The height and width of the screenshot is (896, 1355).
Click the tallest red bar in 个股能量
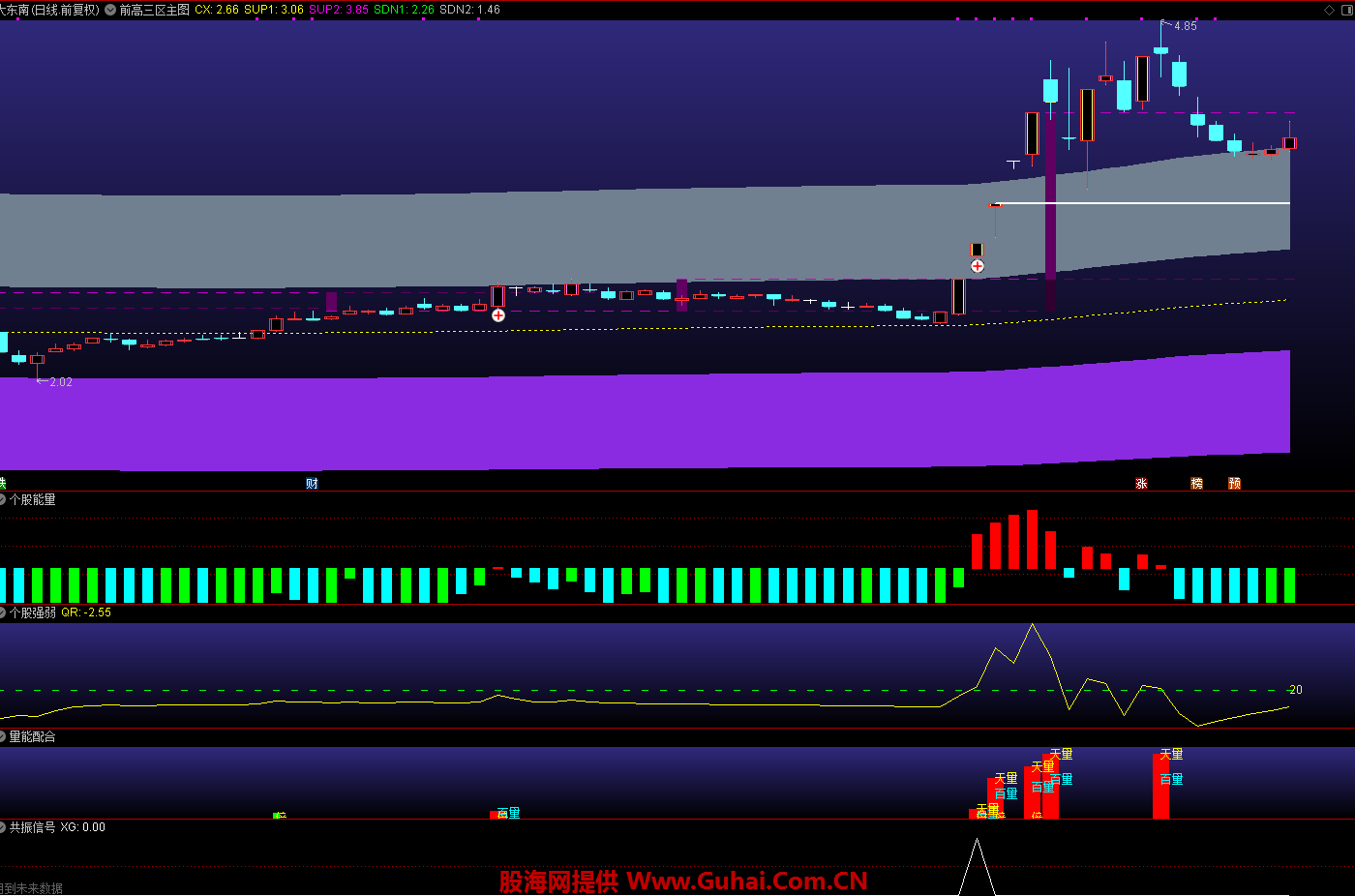(x=1032, y=539)
